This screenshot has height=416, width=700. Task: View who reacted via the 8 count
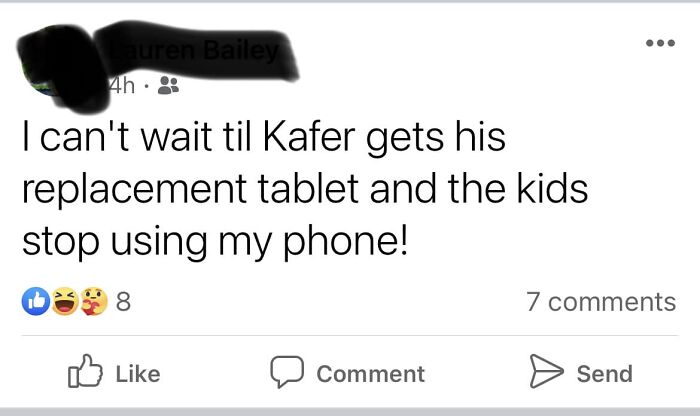point(123,302)
